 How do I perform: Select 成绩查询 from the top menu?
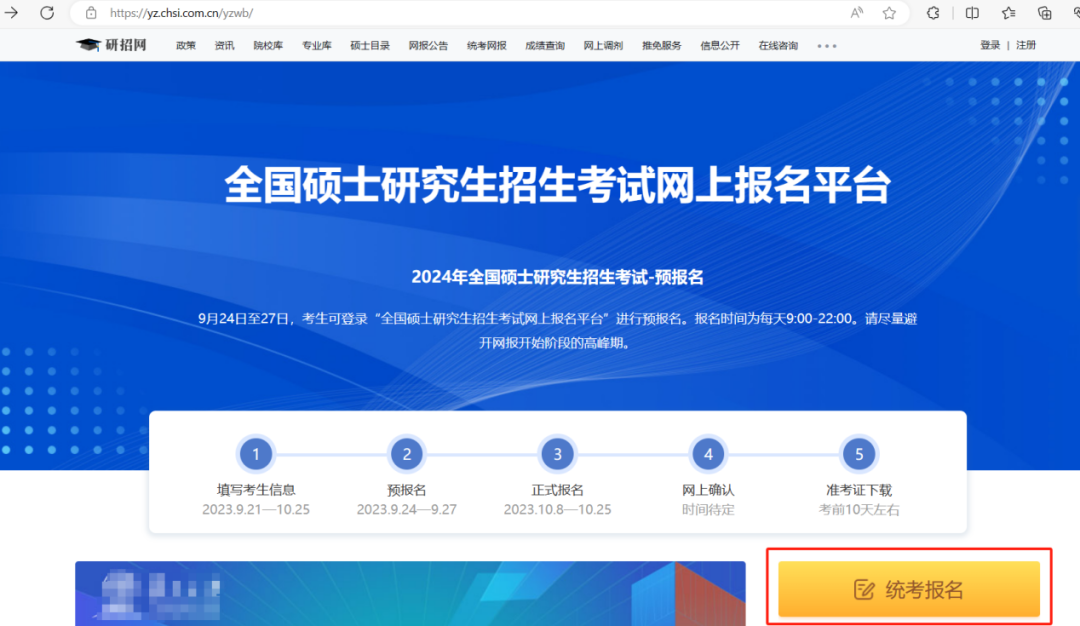click(545, 46)
